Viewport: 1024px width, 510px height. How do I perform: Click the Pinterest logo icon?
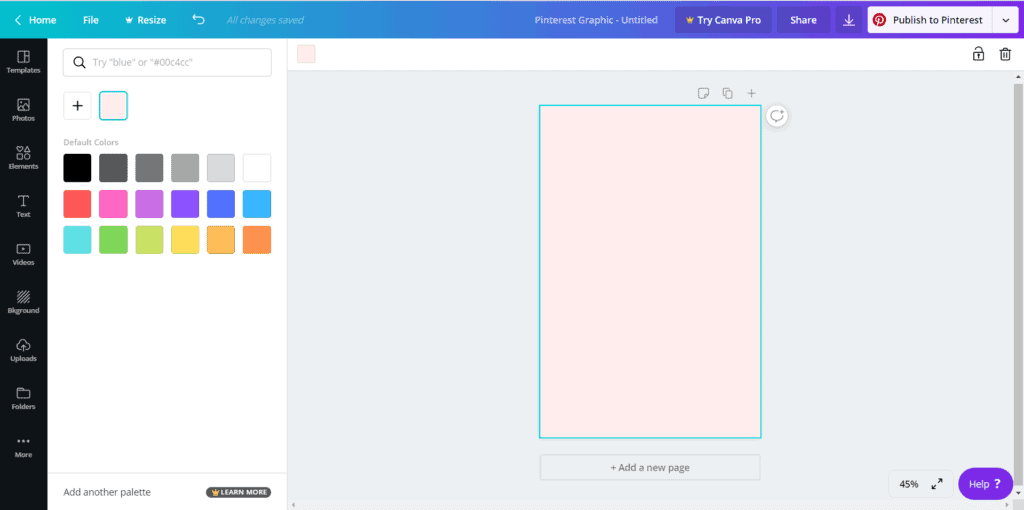(880, 20)
